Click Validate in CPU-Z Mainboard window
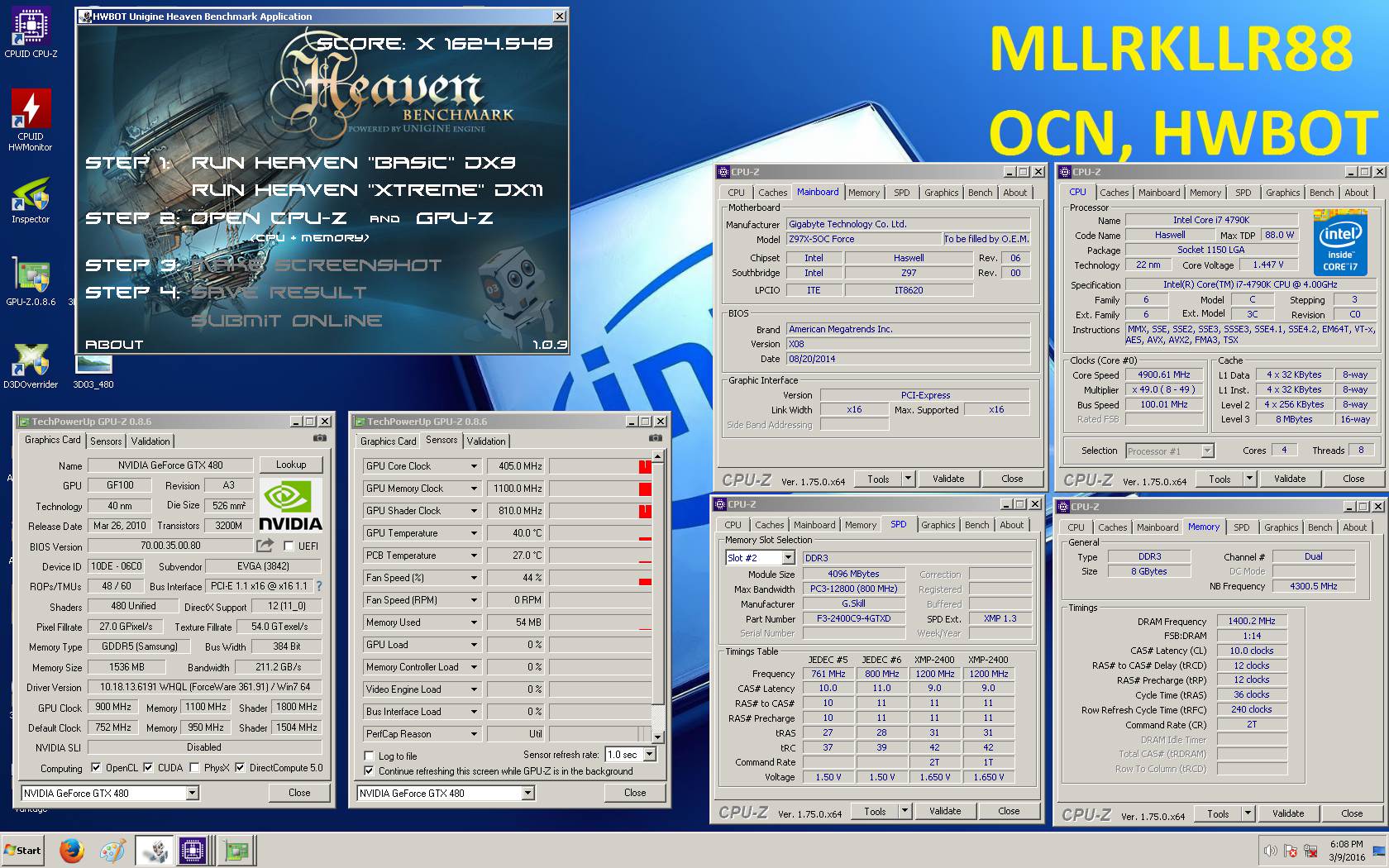1389x868 pixels. coord(948,479)
